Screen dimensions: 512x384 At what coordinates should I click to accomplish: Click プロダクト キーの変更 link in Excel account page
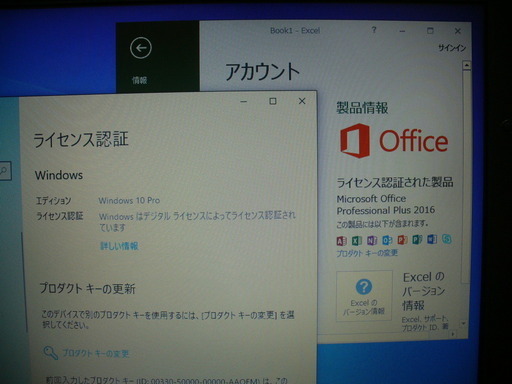(367, 253)
